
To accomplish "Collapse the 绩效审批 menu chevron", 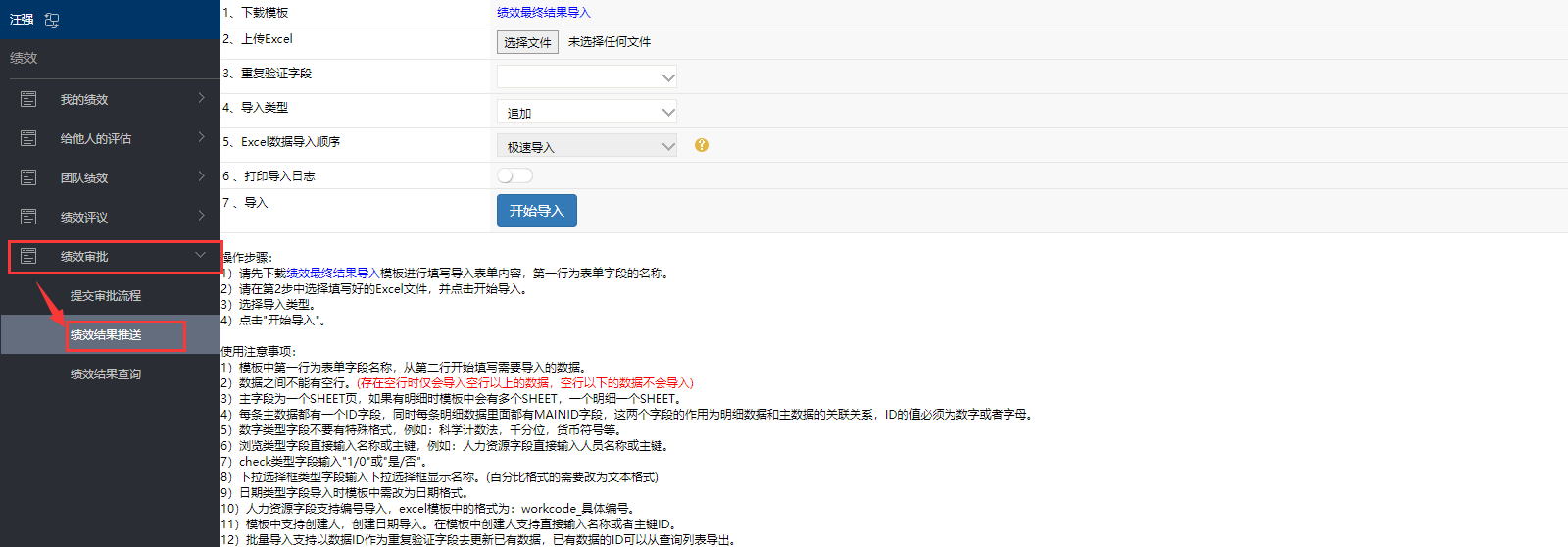I will [201, 255].
